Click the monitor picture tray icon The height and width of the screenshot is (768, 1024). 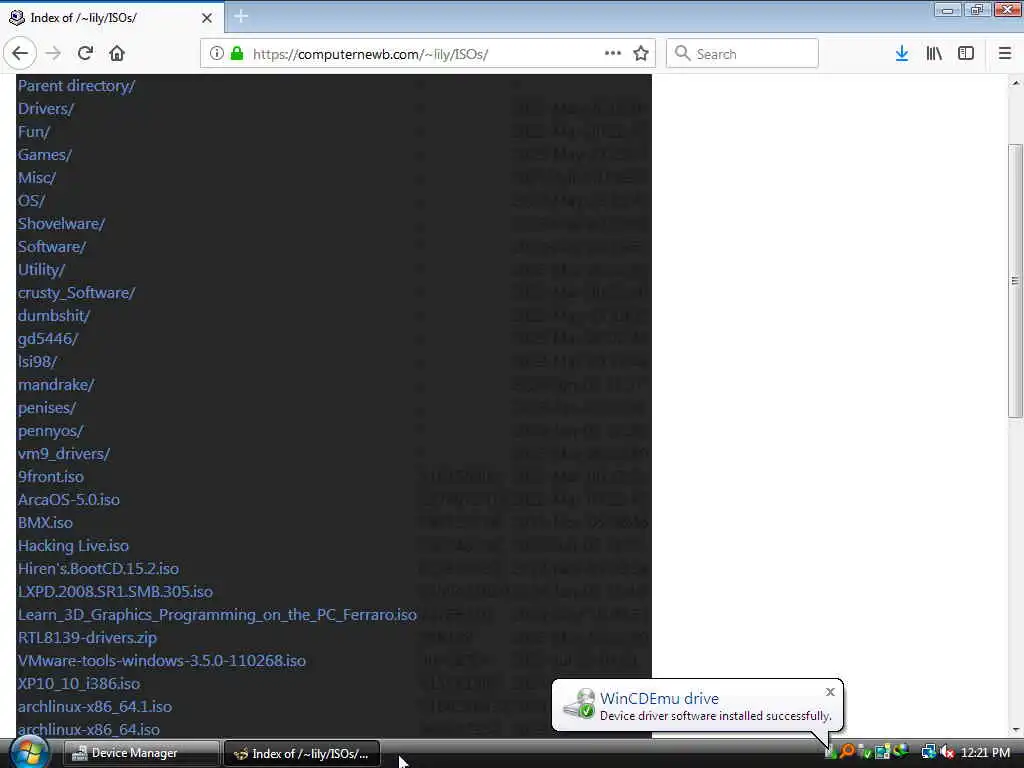(883, 752)
